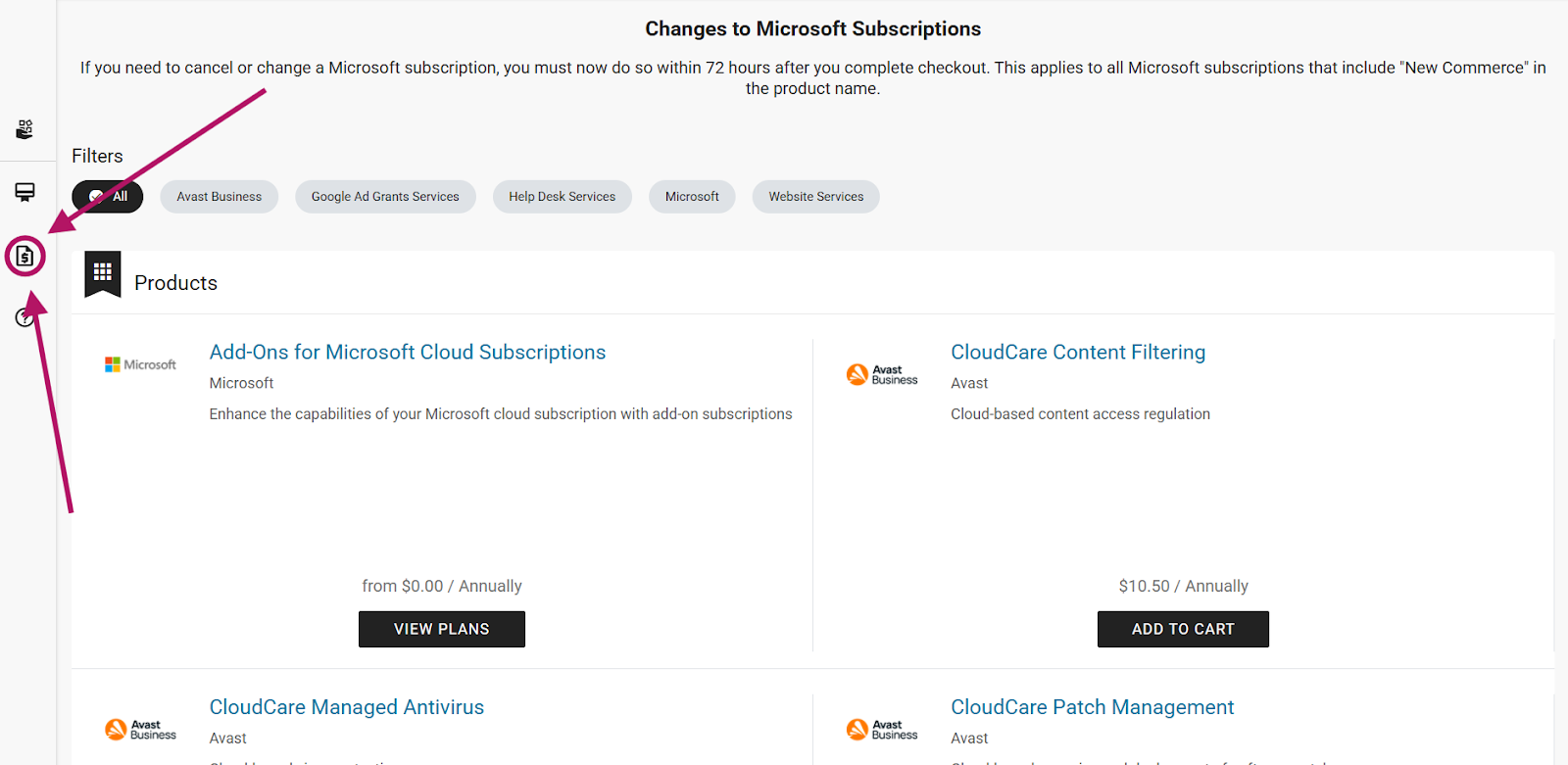Select the All filter chip
Screen dimensions: 1568x765
point(108,197)
